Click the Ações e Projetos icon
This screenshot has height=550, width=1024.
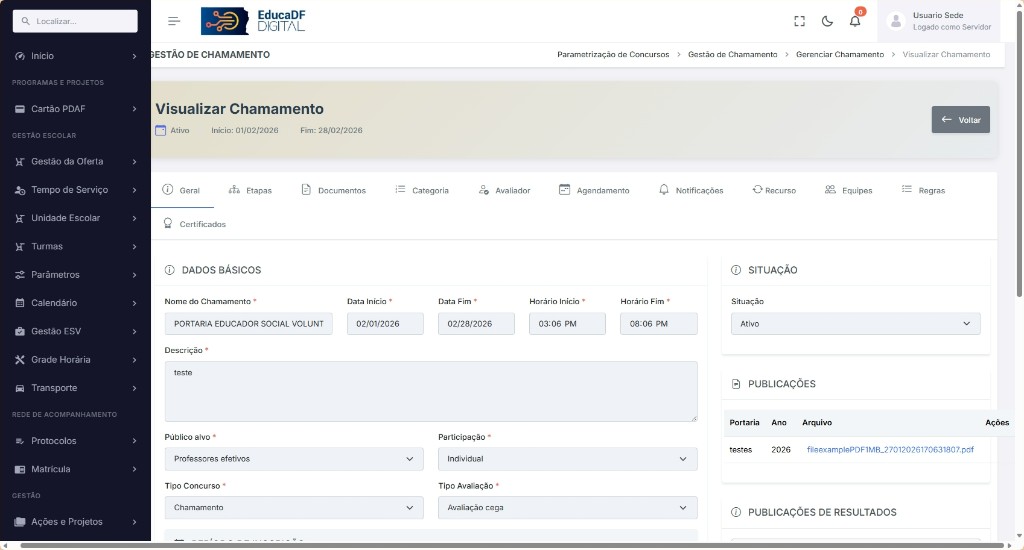click(20, 522)
